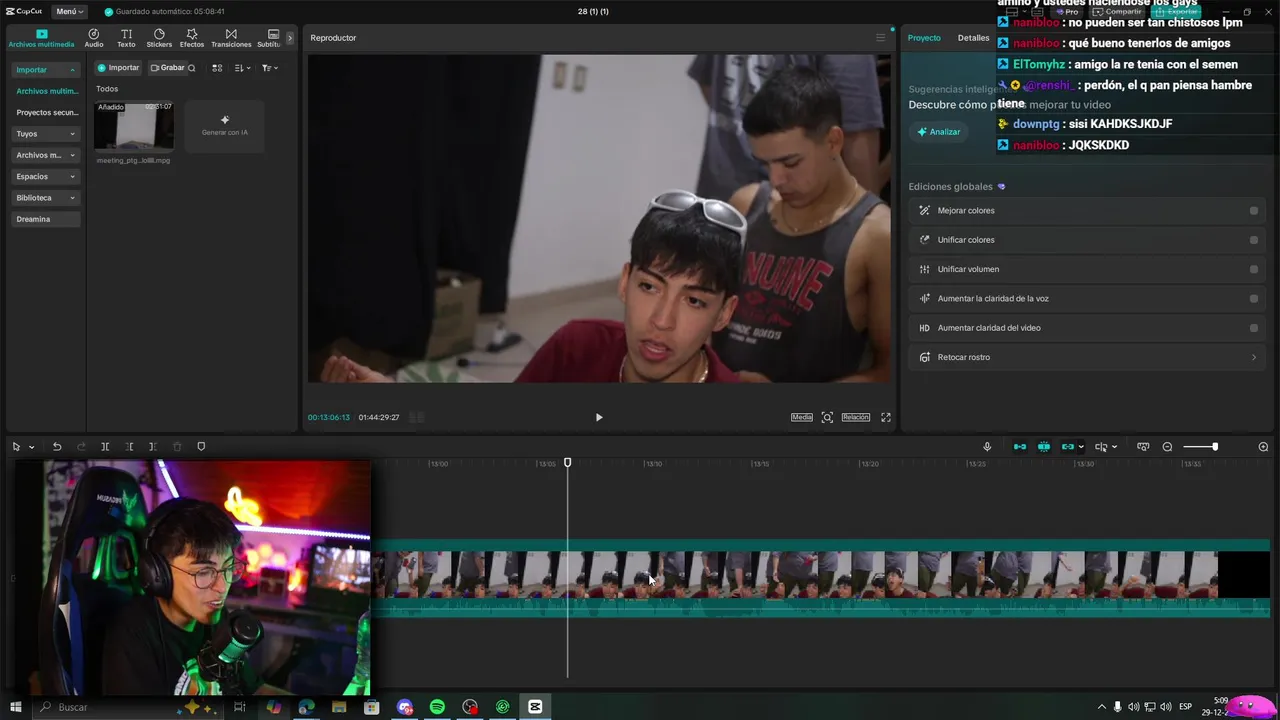The height and width of the screenshot is (720, 1280).
Task: Delete selected clip trash icon
Action: pyautogui.click(x=177, y=447)
